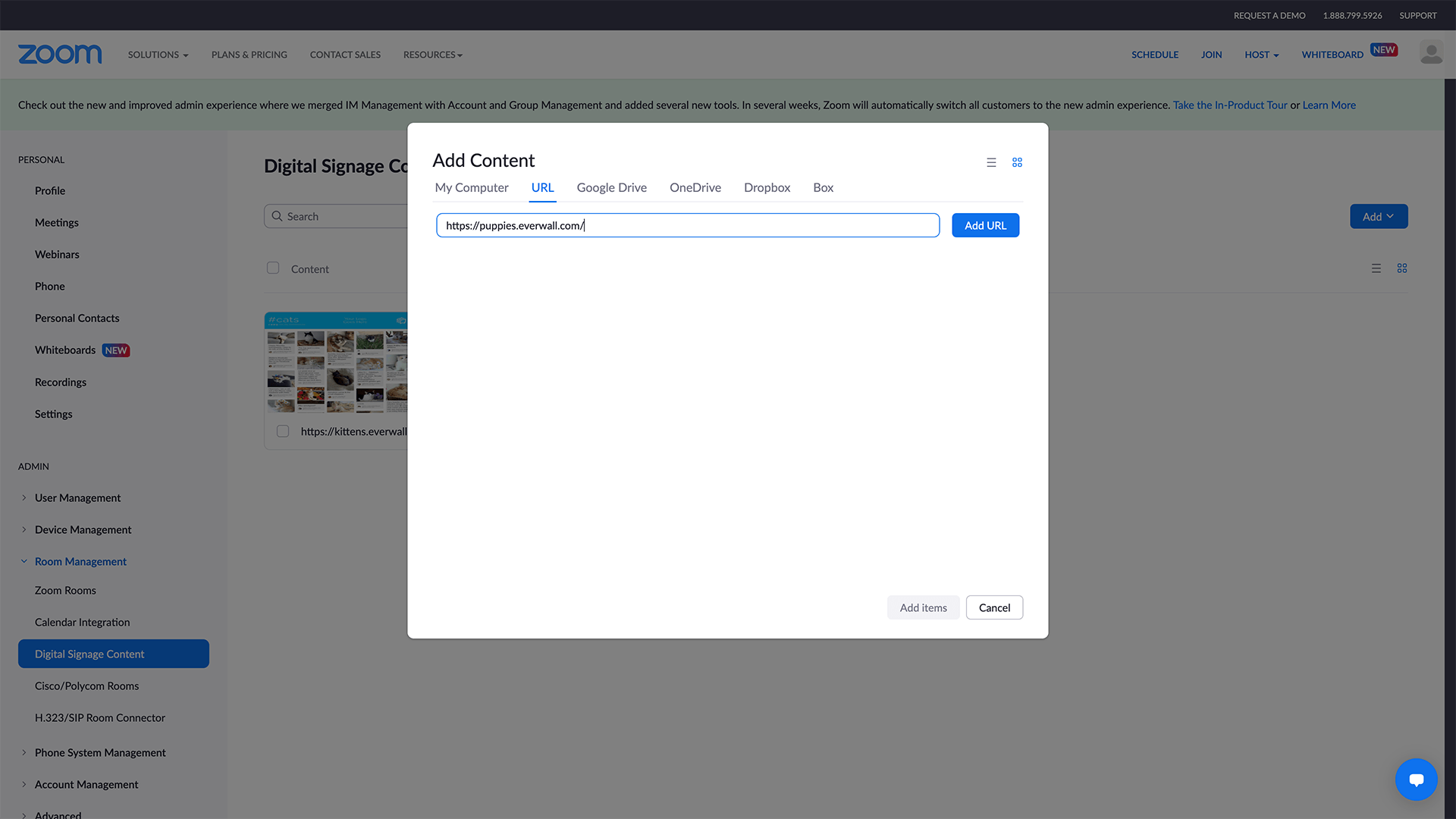The image size is (1456, 819).
Task: Open Personal Contacts in sidebar
Action: click(77, 318)
